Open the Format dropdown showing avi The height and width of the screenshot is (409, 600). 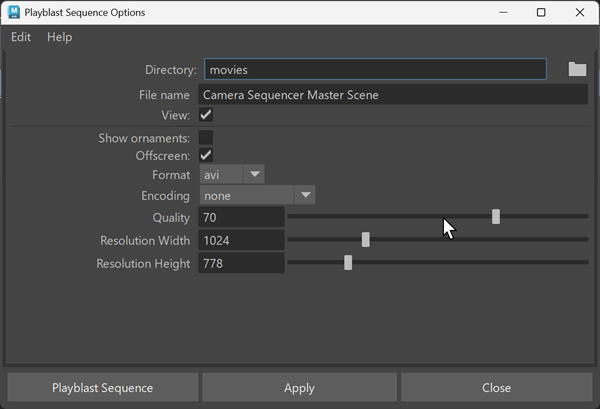coord(231,175)
